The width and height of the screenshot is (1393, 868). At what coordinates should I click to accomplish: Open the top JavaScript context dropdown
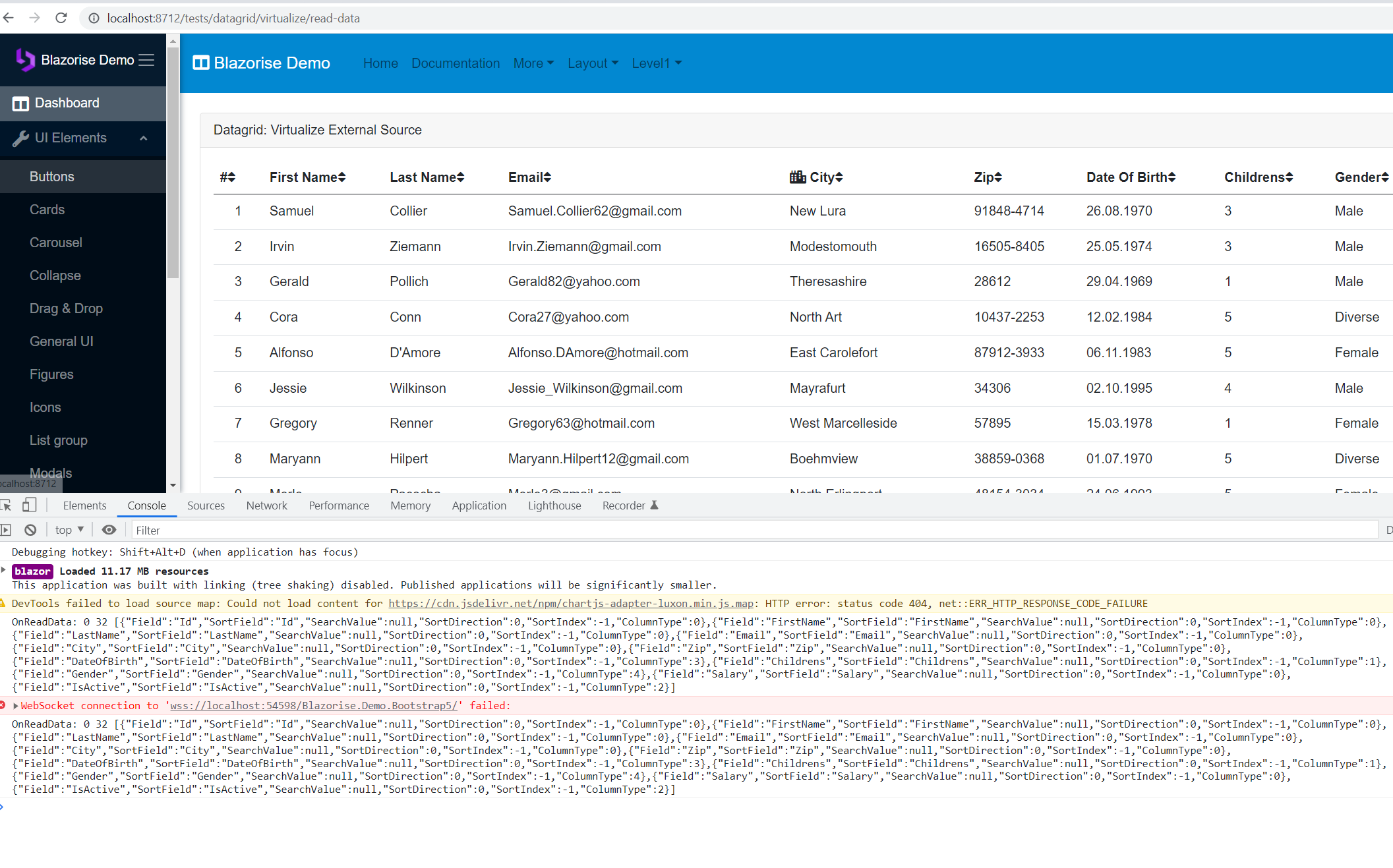(x=69, y=530)
